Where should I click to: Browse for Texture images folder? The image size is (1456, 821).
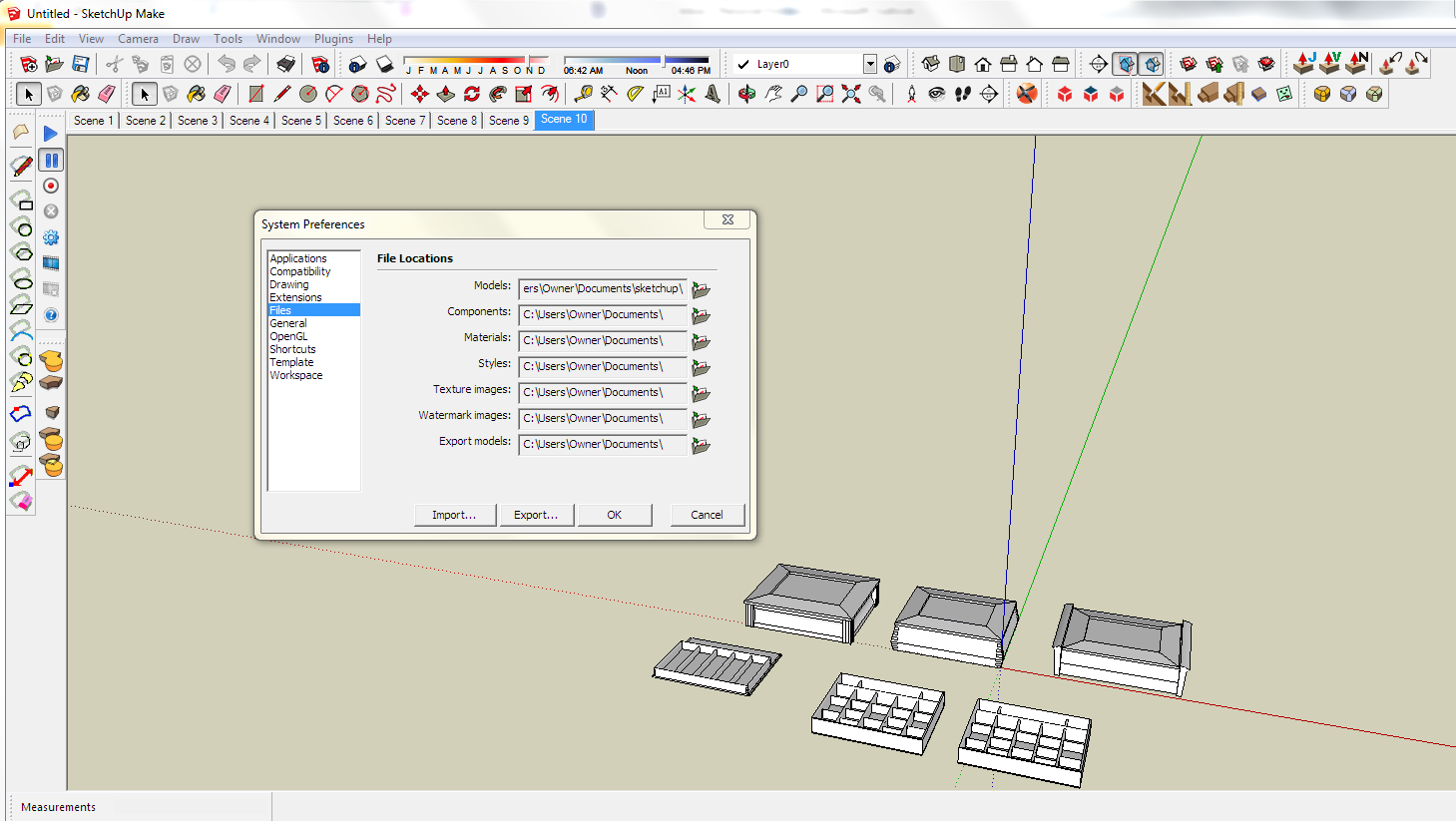click(702, 394)
